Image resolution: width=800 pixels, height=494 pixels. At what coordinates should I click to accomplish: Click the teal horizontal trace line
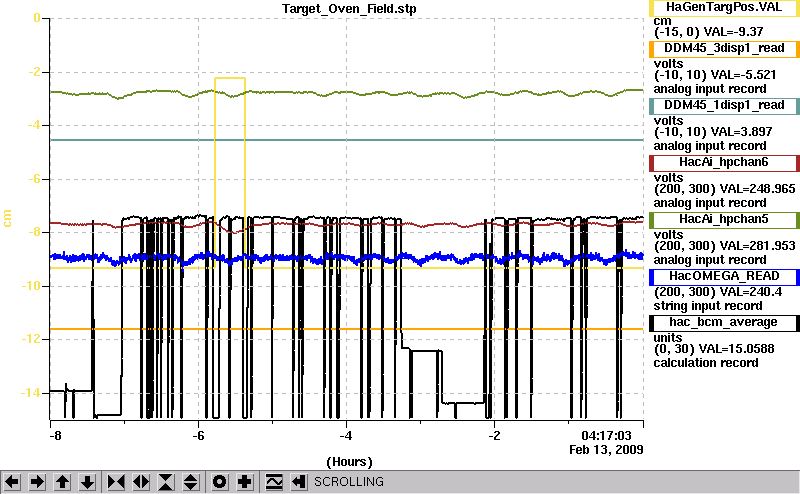click(347, 140)
